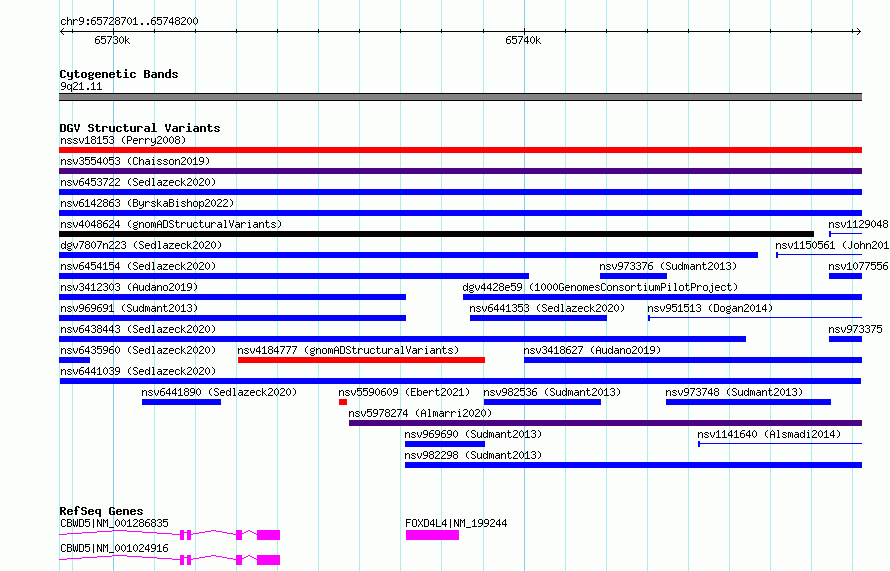This screenshot has height=571, width=890.
Task: Click the 9q21.11 cytogenetic band bar
Action: 460,97
